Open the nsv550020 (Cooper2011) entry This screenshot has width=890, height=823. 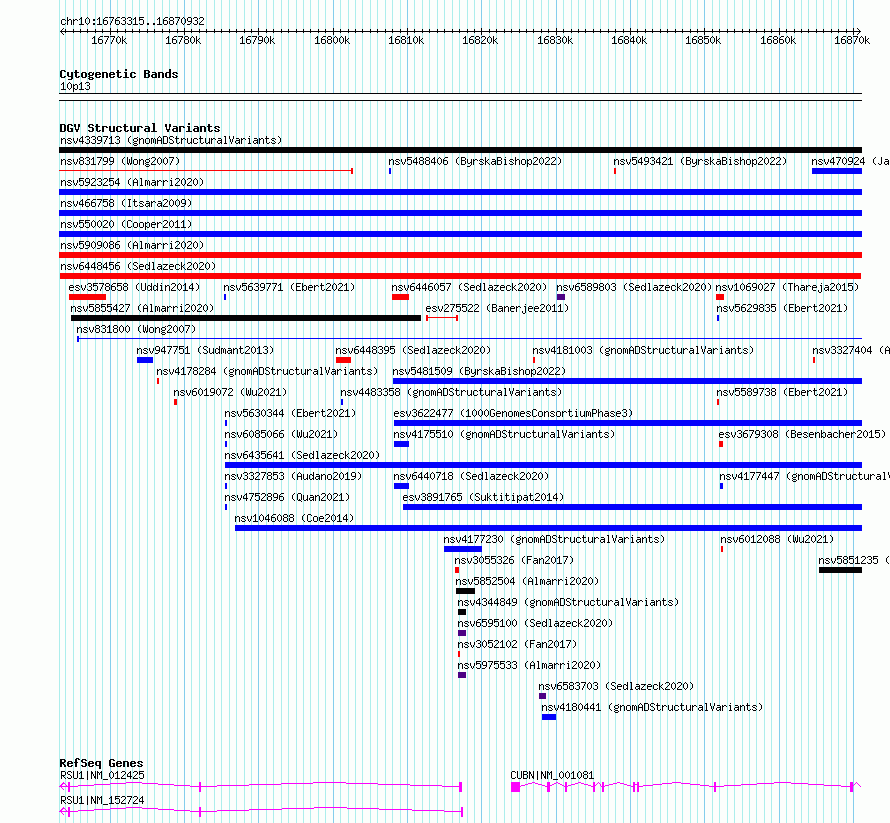tap(126, 224)
